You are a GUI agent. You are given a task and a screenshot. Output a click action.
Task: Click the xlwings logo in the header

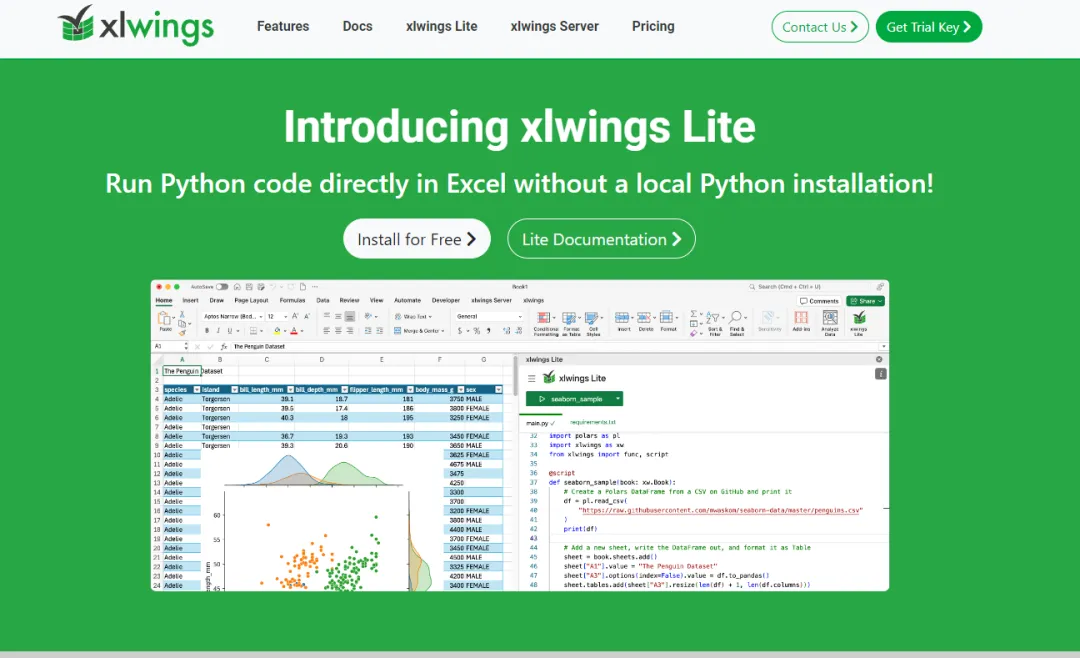[x=136, y=25]
